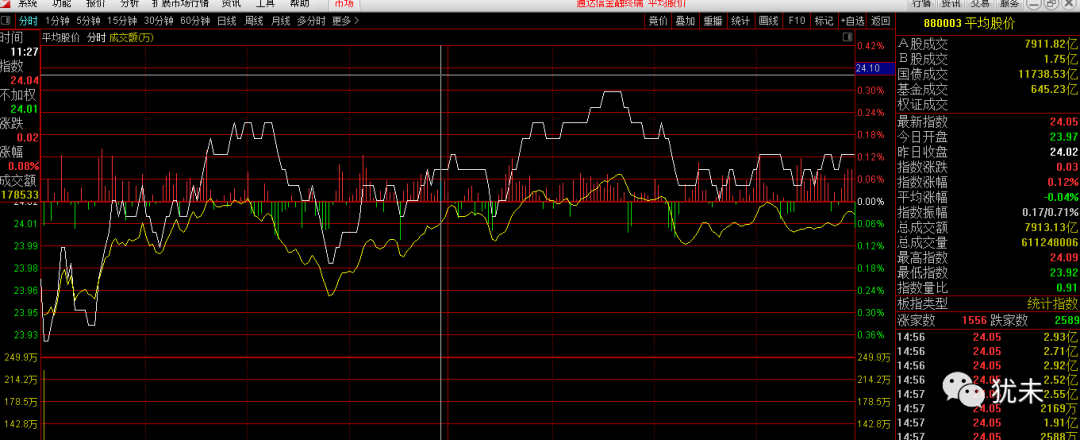Switch to the 15分钟 chart period
This screenshot has width=1080, height=440.
coord(121,21)
